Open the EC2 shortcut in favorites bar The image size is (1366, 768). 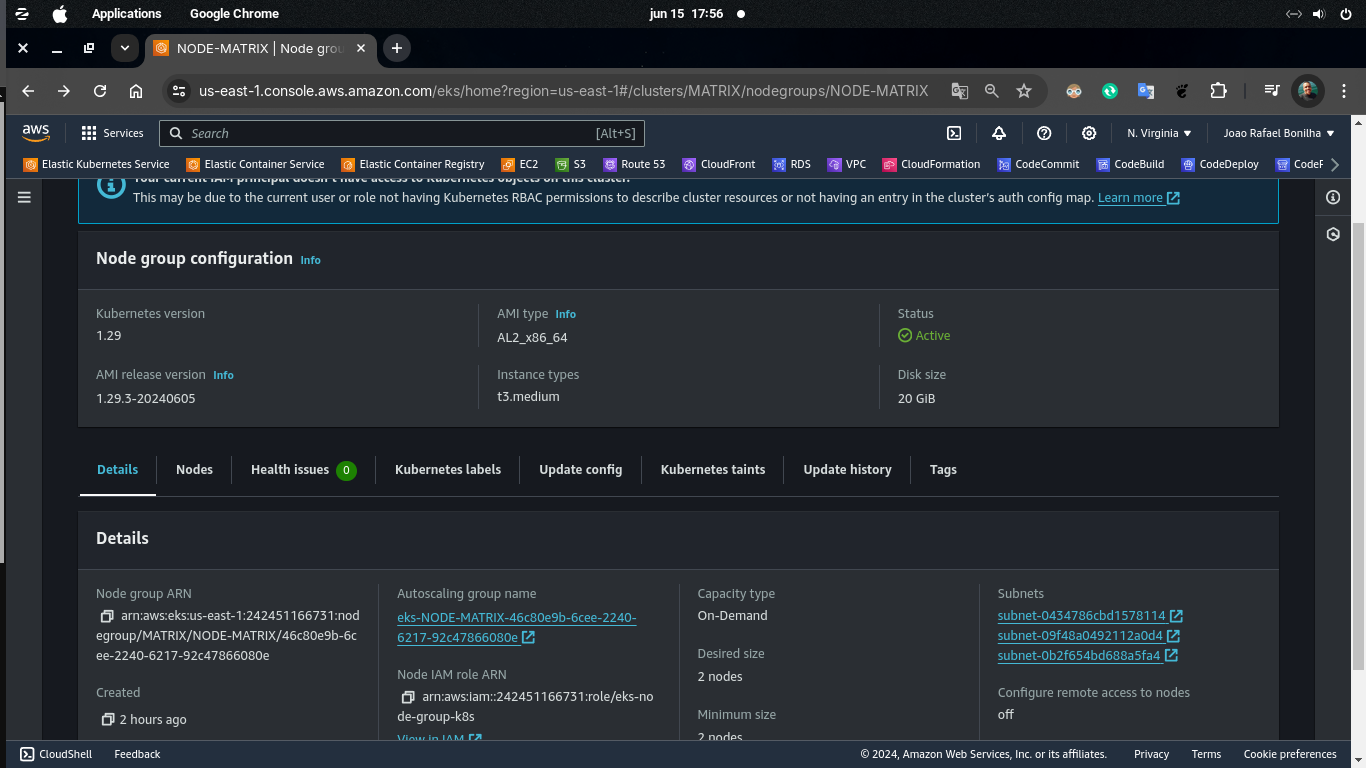click(x=521, y=164)
